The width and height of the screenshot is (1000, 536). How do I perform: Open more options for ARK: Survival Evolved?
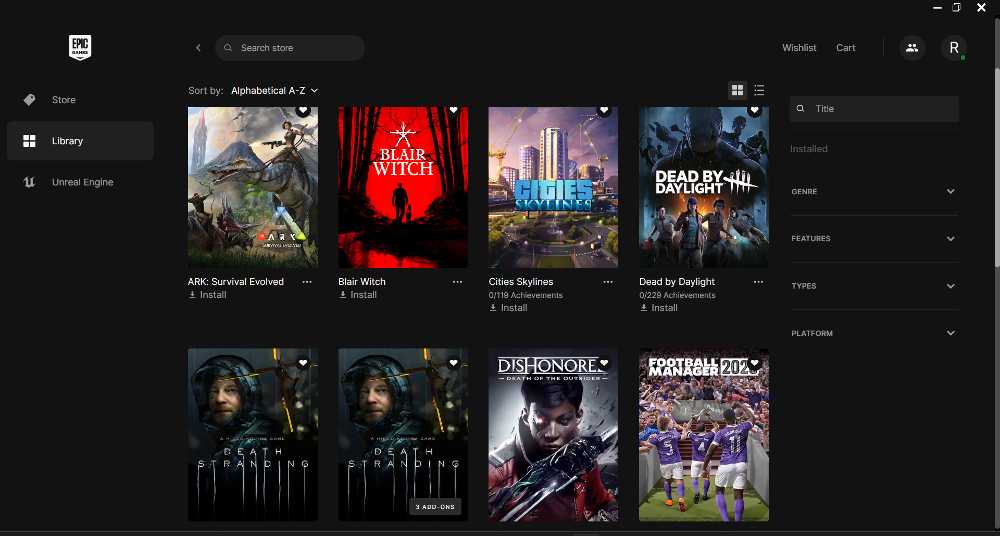pyautogui.click(x=307, y=282)
